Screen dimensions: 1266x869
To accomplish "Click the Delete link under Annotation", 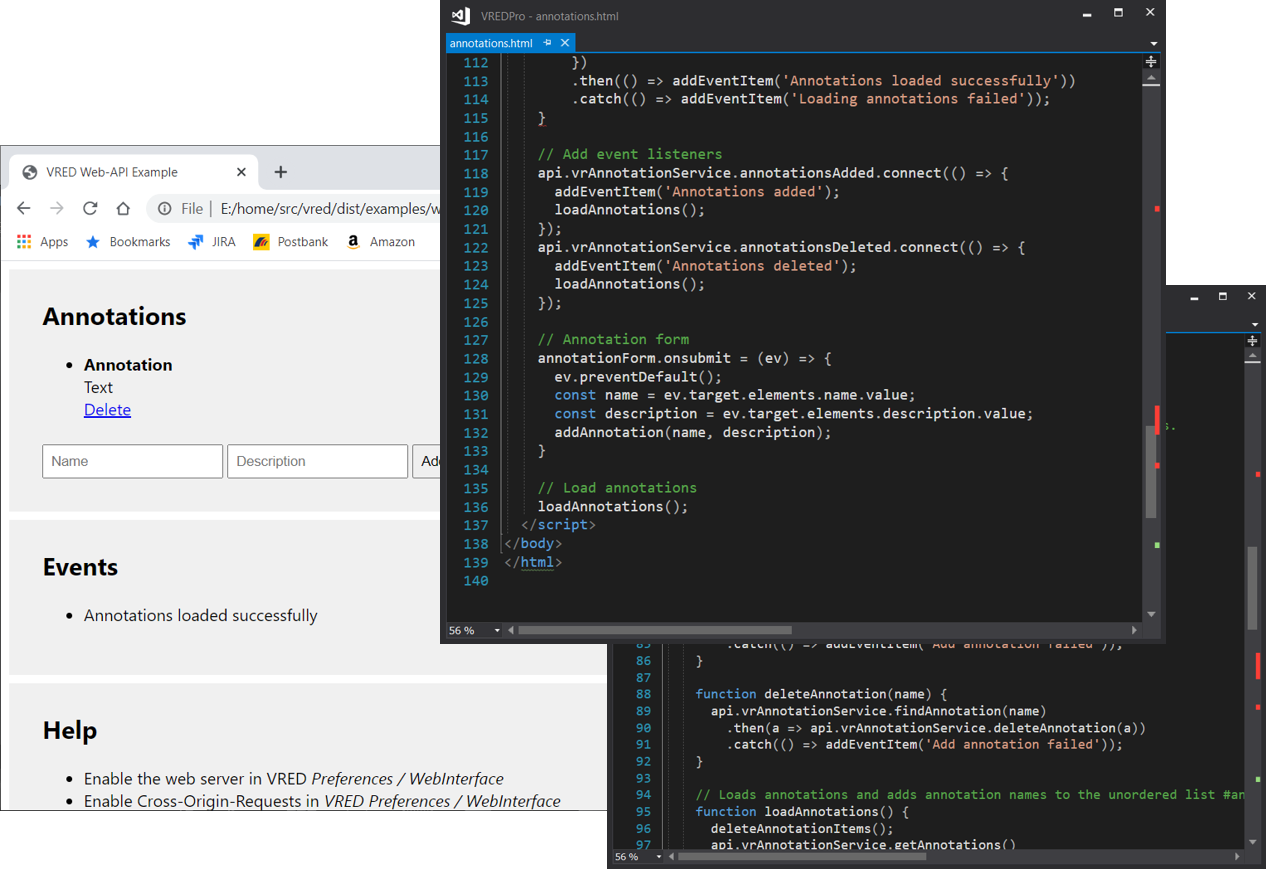I will [107, 410].
